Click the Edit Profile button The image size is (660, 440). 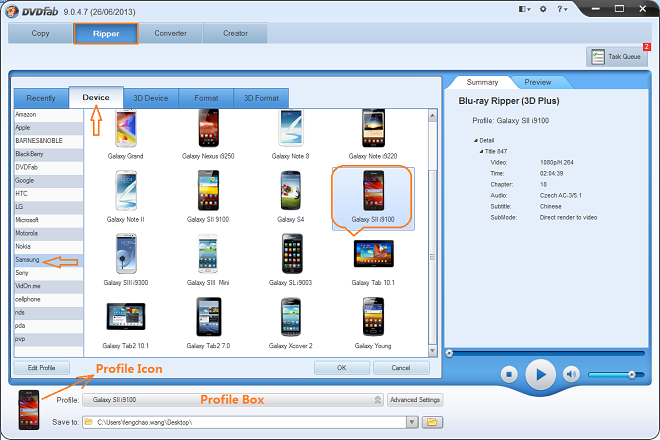pyautogui.click(x=42, y=368)
